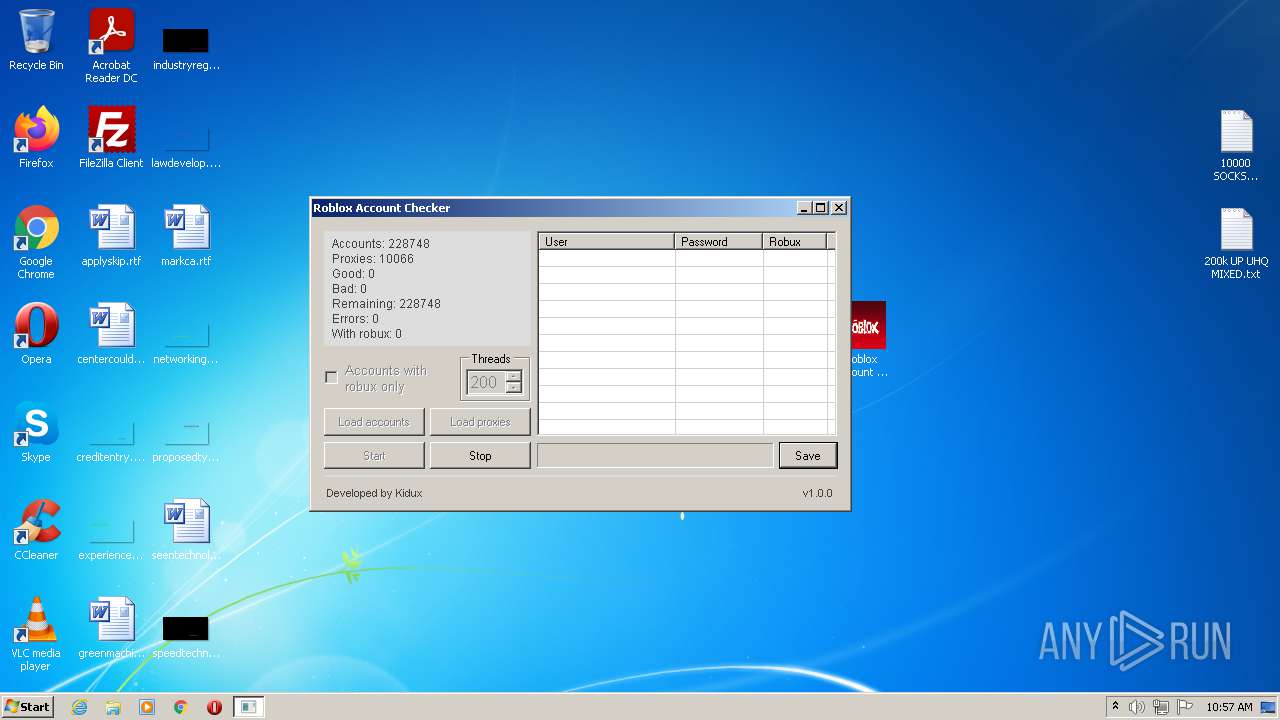Click the User column header

point(606,242)
